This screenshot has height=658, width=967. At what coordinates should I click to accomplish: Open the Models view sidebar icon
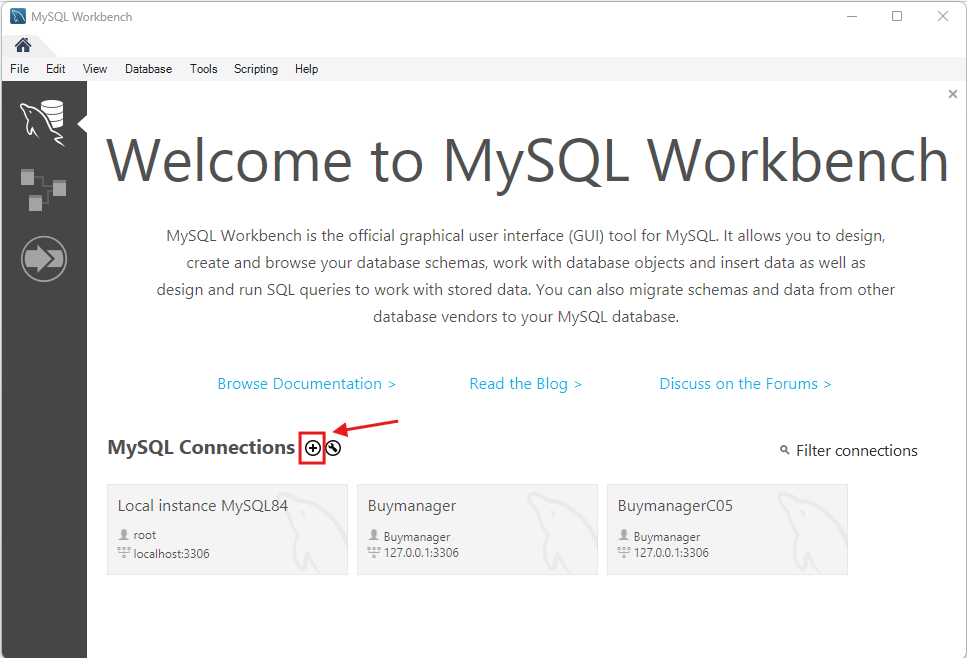coord(43,190)
